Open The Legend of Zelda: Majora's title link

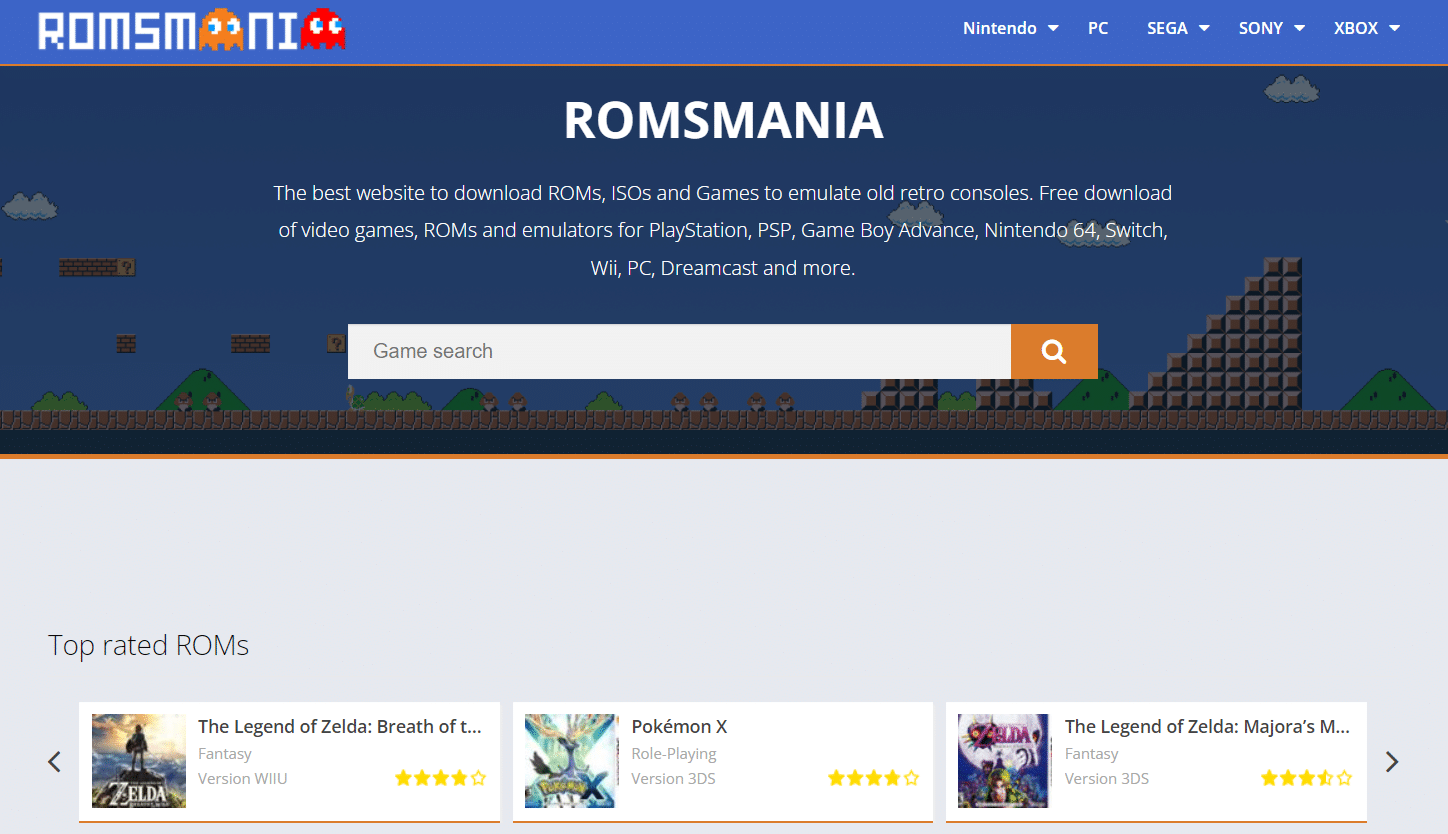(1207, 727)
